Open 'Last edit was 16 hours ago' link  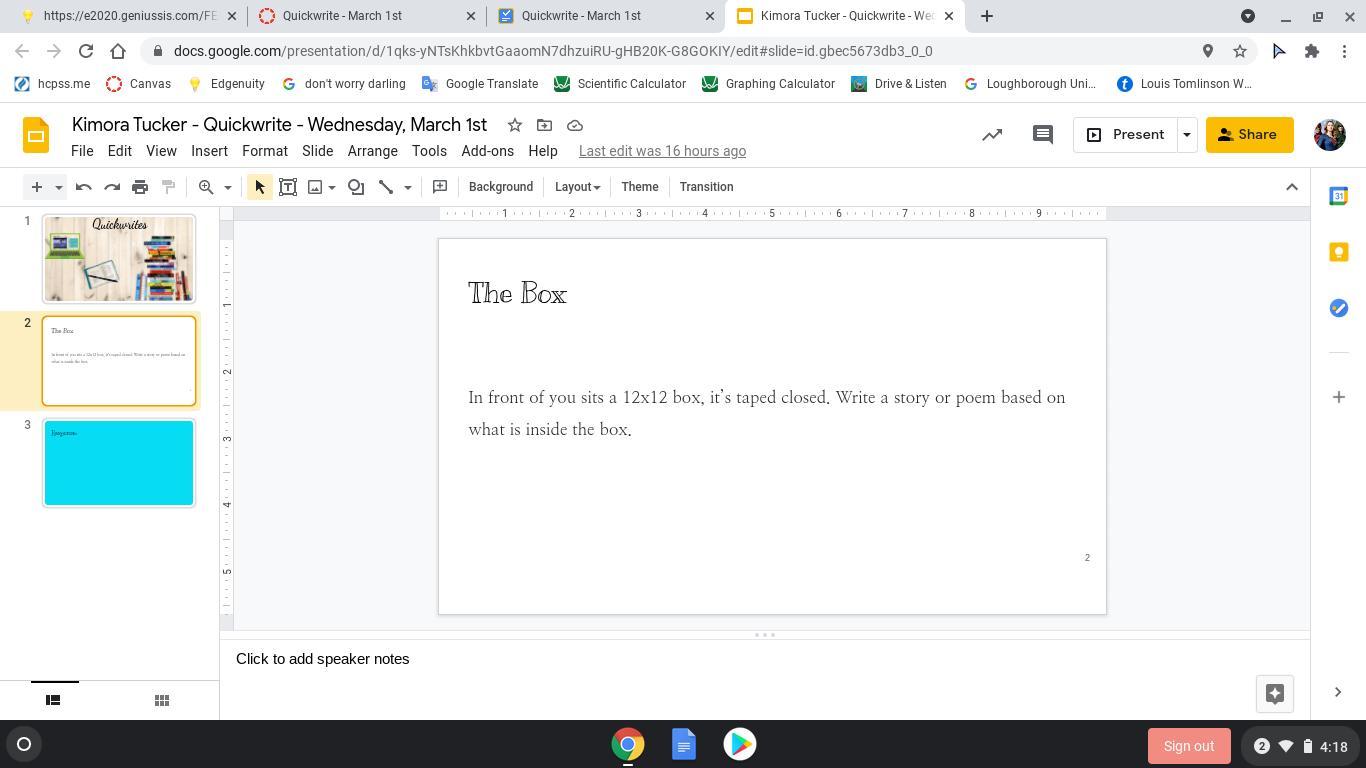(x=662, y=151)
